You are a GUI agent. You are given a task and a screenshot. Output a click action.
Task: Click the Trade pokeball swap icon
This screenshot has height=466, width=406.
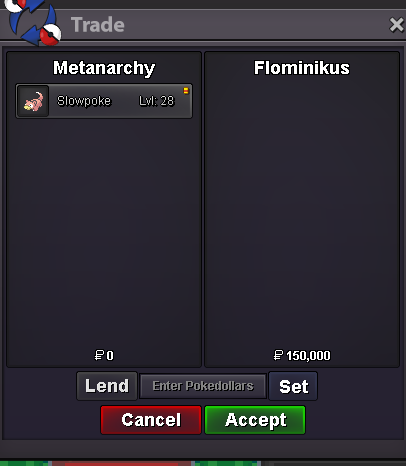(33, 22)
